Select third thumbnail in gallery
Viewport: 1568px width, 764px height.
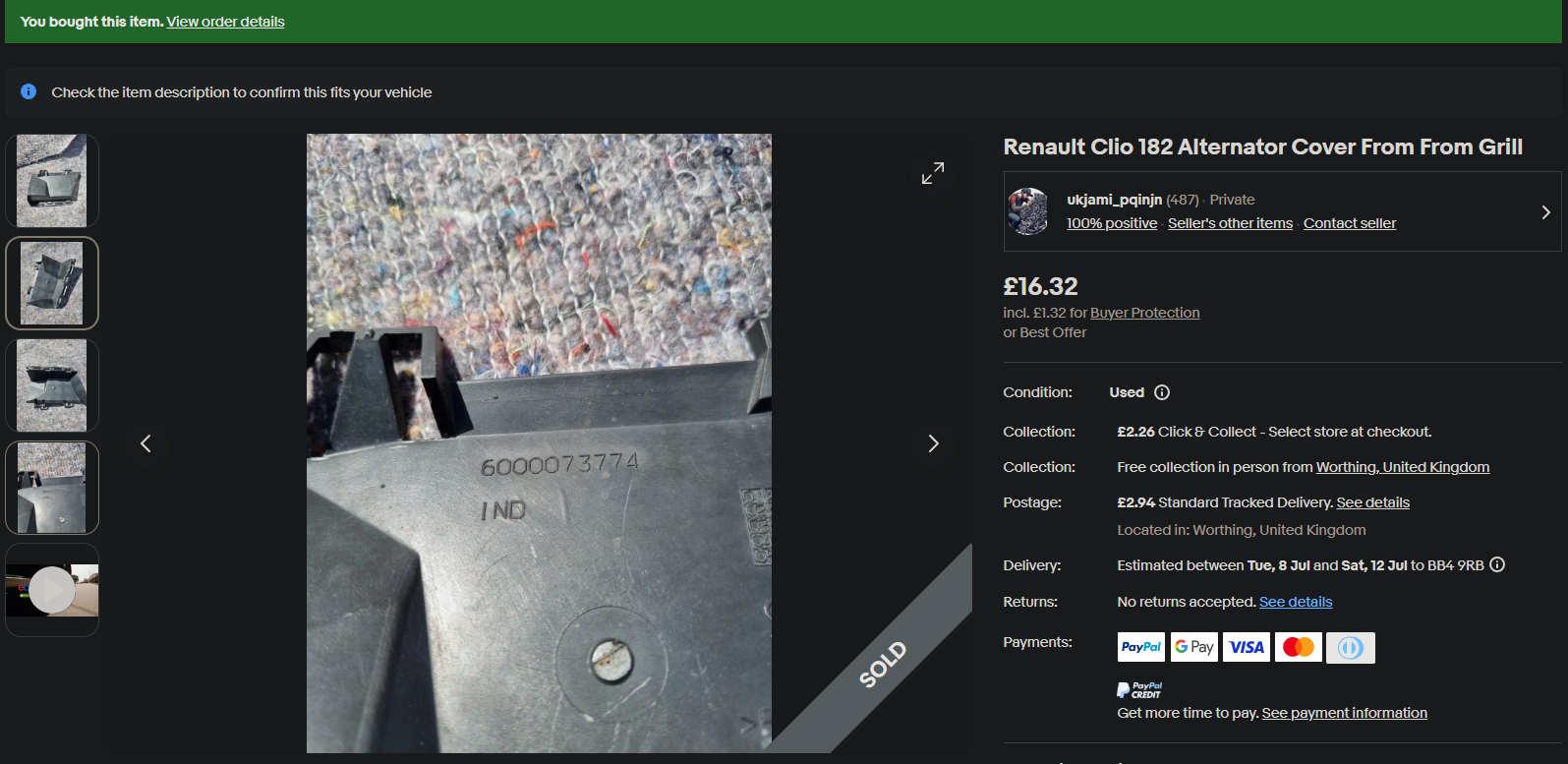click(x=52, y=385)
